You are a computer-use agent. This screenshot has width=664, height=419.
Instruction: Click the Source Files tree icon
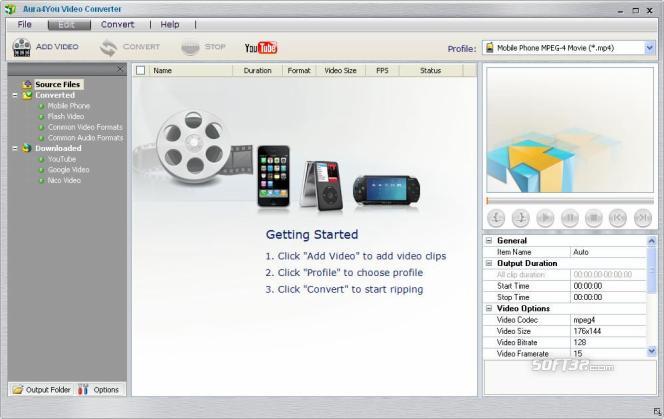[x=27, y=84]
